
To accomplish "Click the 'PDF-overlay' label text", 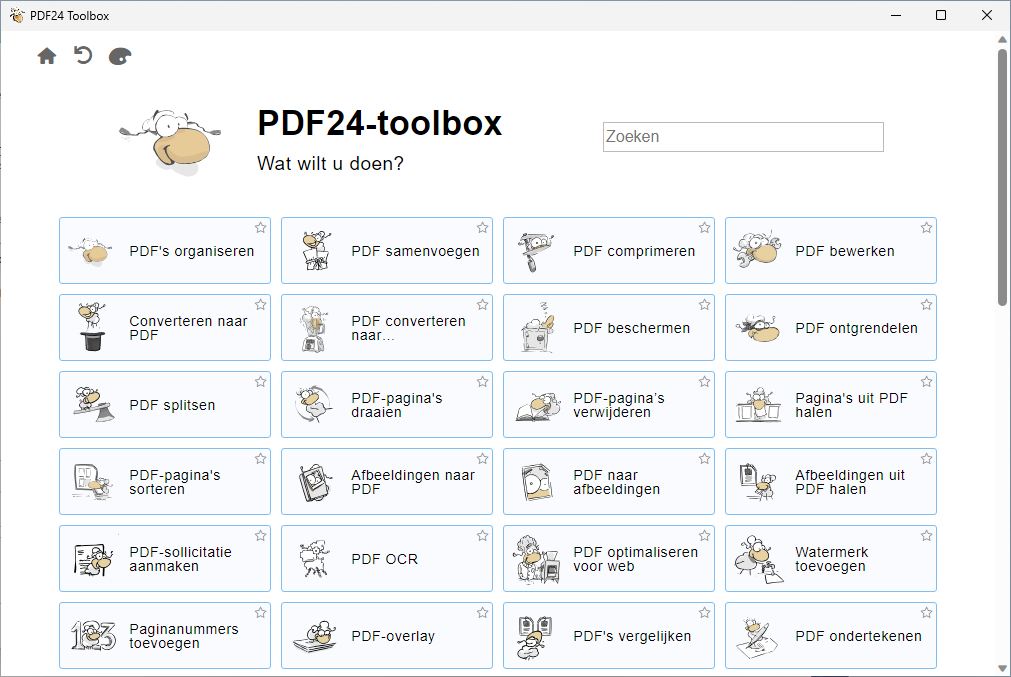I will (x=393, y=636).
